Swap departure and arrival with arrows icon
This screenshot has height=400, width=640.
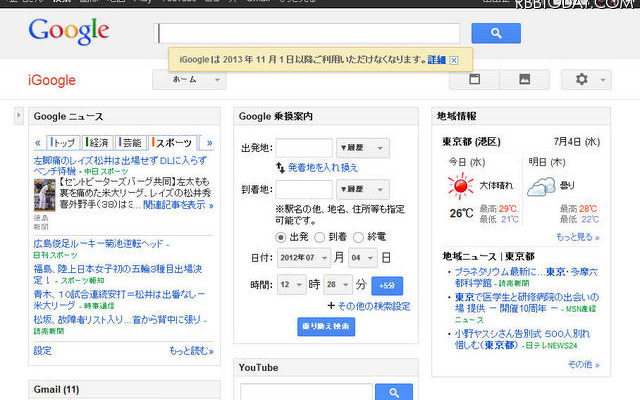pyautogui.click(x=280, y=167)
